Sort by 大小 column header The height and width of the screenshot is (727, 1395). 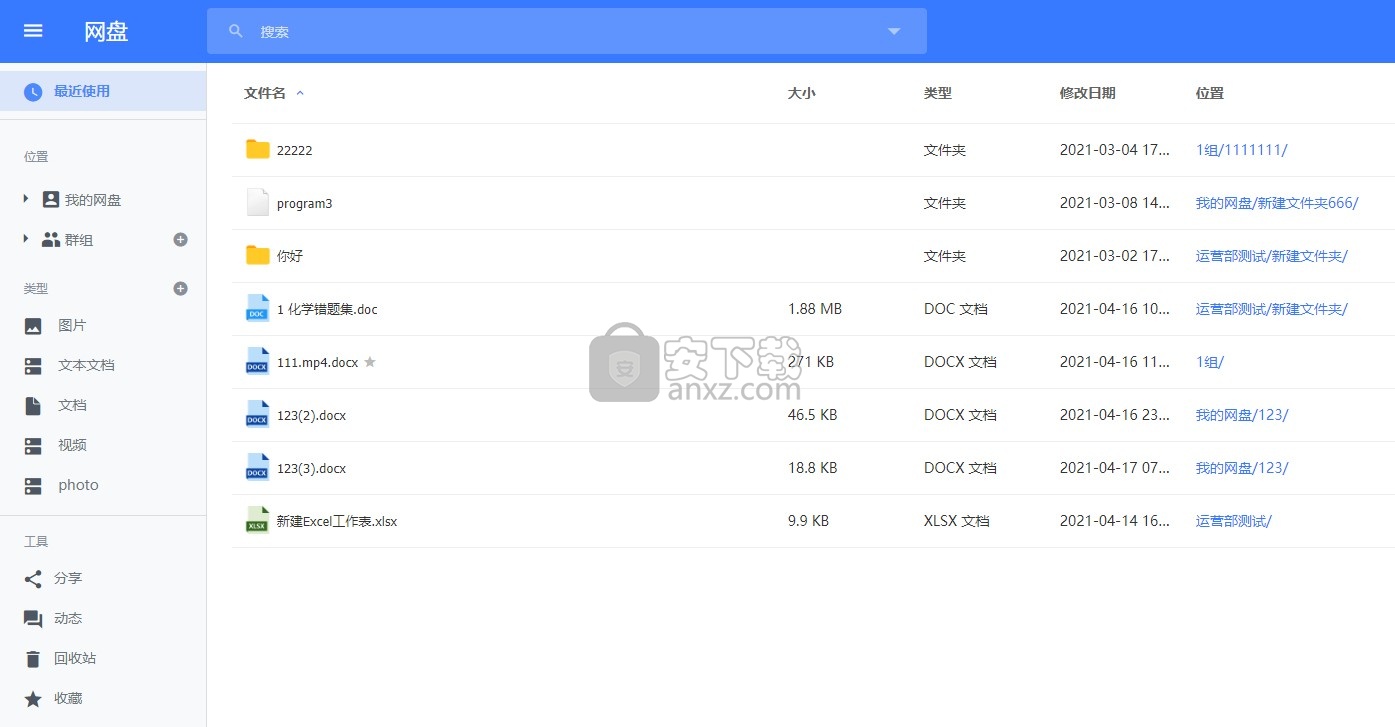point(802,93)
